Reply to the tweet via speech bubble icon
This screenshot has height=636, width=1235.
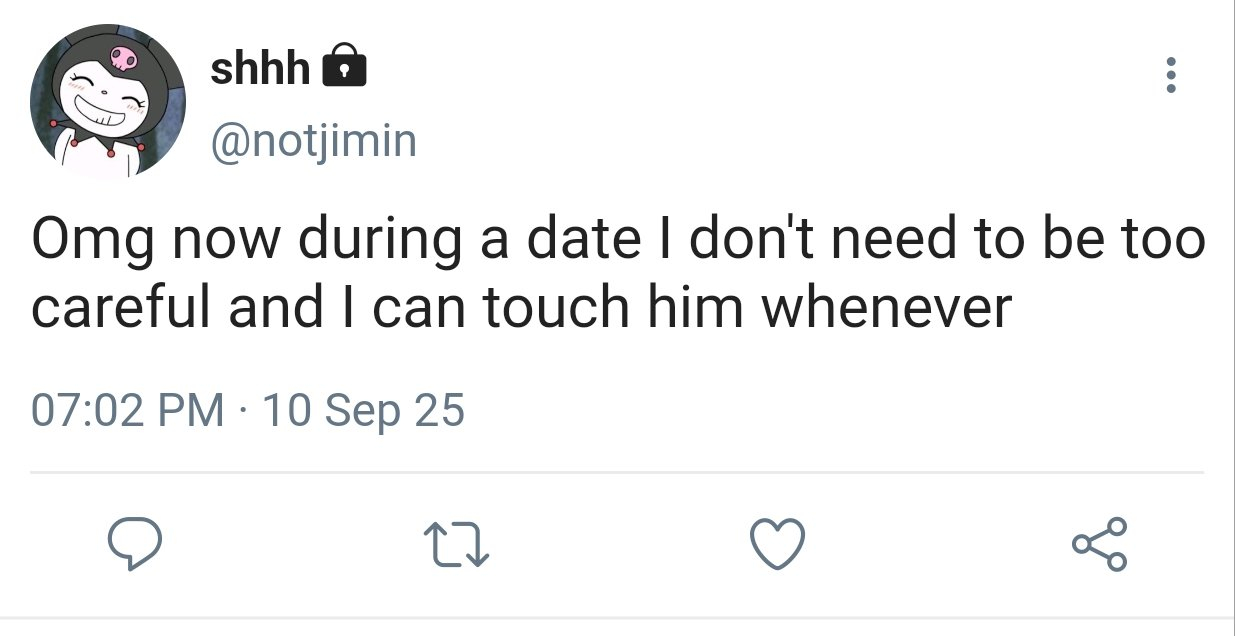point(134,545)
